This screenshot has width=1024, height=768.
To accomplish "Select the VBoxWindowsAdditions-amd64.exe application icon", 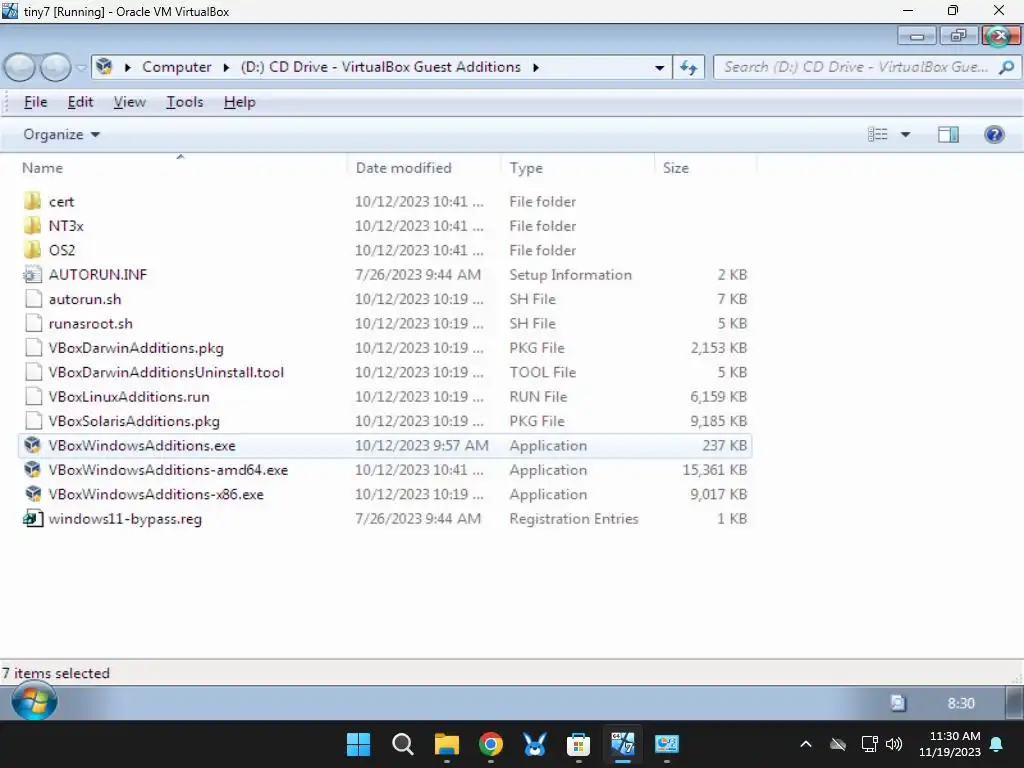I will pyautogui.click(x=32, y=470).
